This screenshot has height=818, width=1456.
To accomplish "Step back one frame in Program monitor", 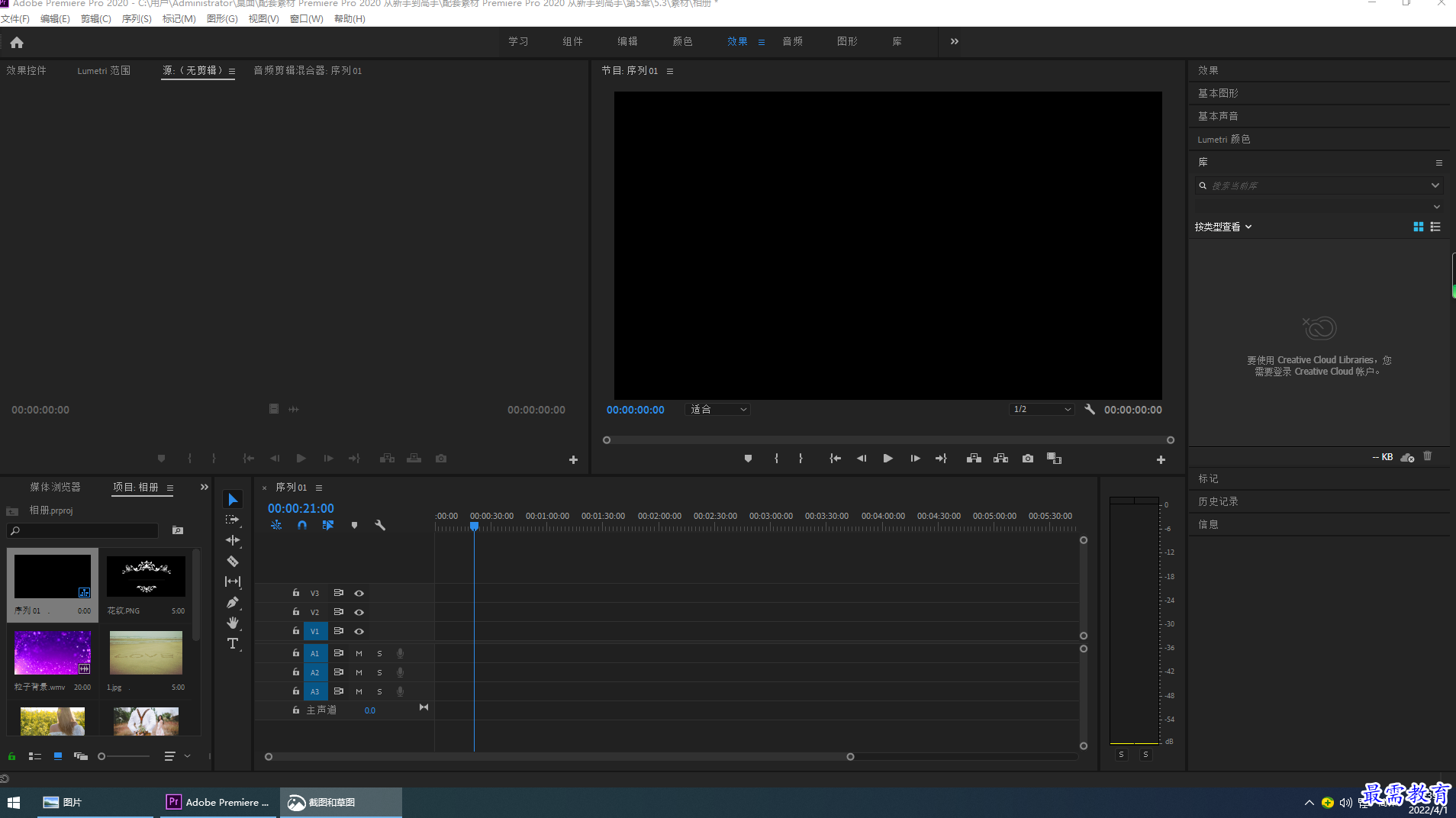I will coord(862,459).
